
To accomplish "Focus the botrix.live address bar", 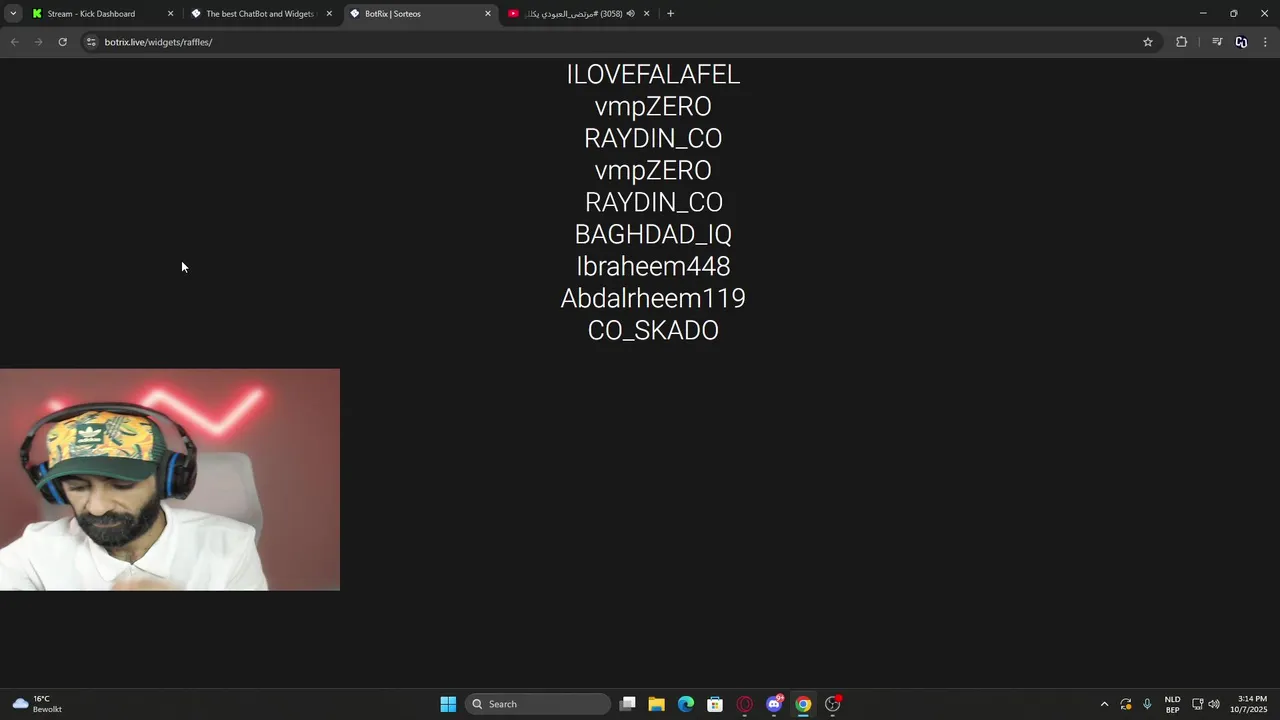I will 620,42.
